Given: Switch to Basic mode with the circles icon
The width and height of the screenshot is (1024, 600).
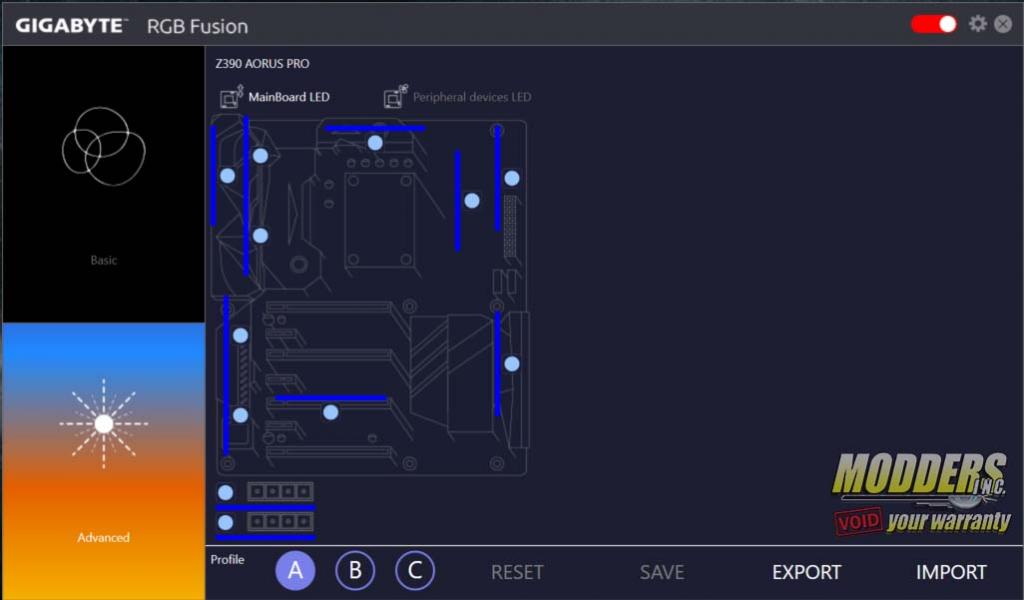Looking at the screenshot, I should (x=103, y=146).
